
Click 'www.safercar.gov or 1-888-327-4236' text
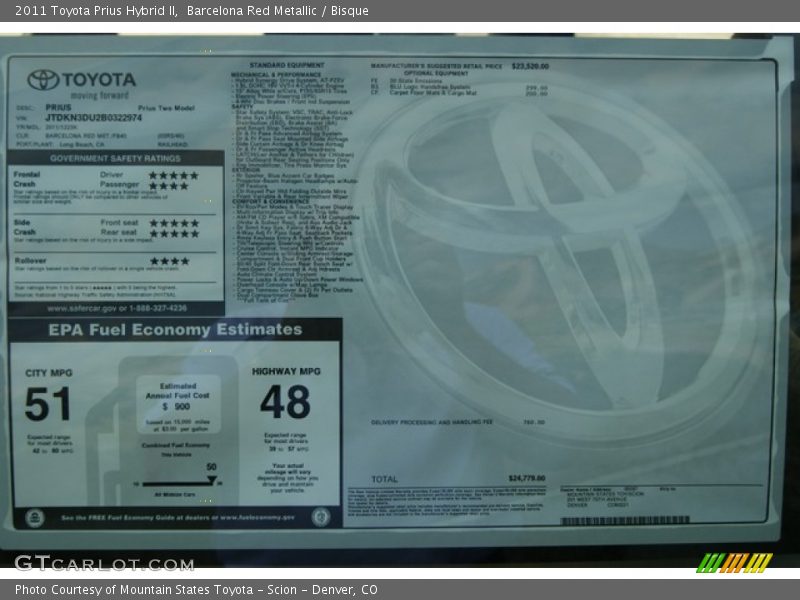(x=117, y=308)
